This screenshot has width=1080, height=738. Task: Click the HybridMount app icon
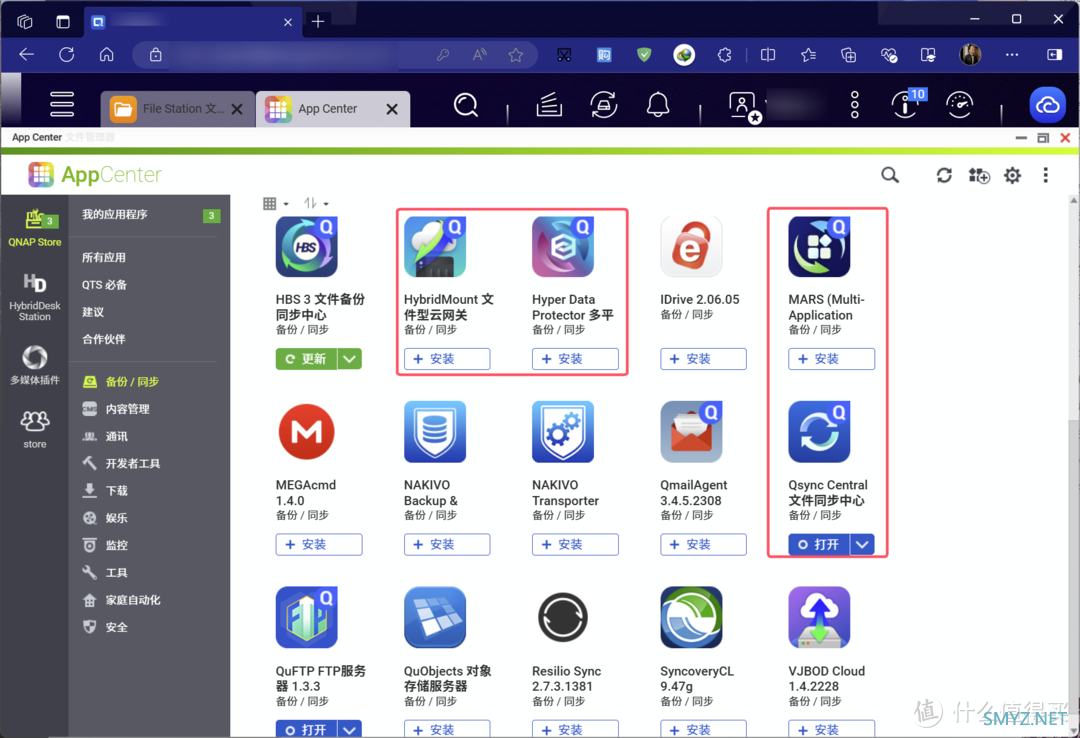[x=435, y=247]
